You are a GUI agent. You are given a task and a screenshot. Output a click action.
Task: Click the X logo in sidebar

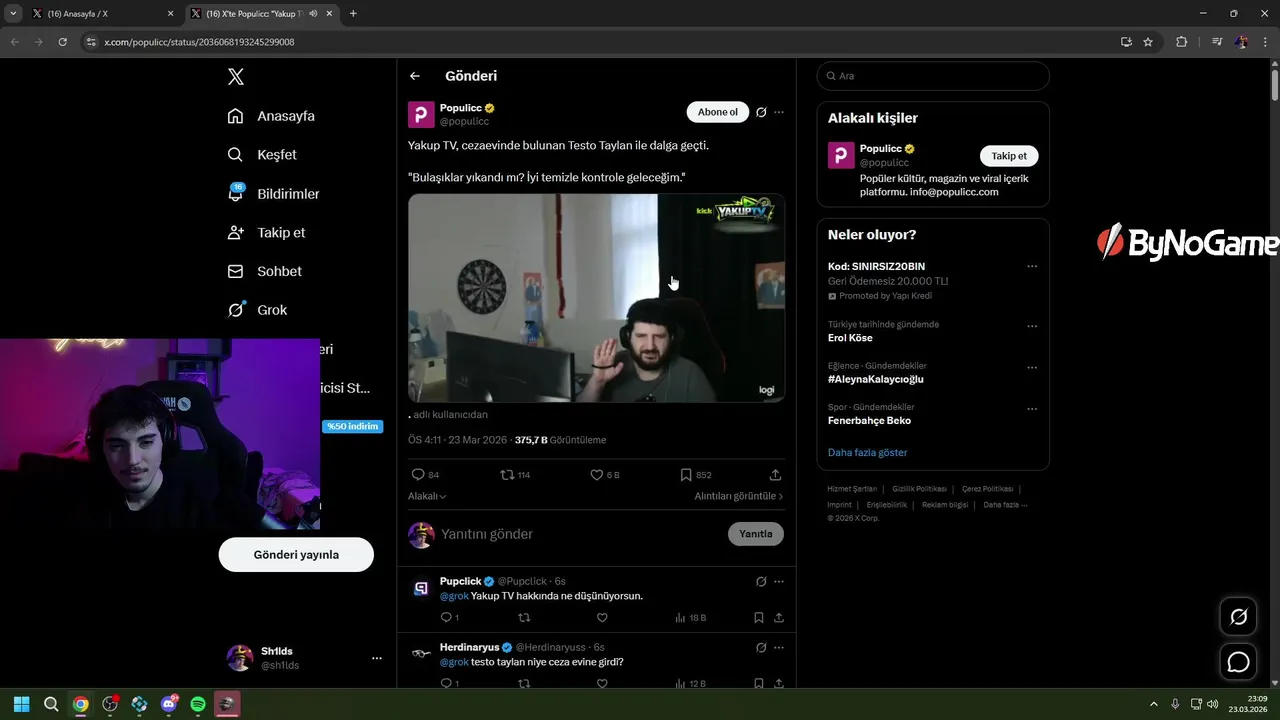point(235,77)
